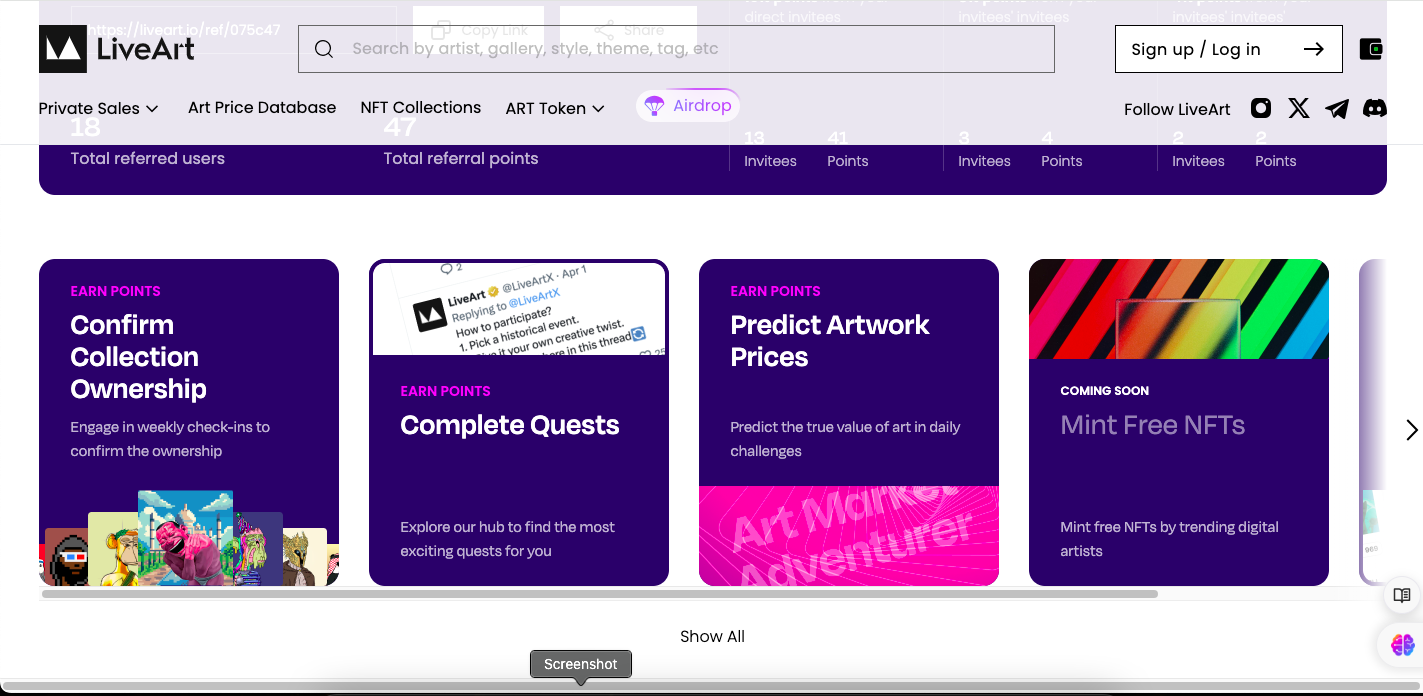The image size is (1423, 696).
Task: Click the Airdrop parachute icon
Action: click(654, 106)
